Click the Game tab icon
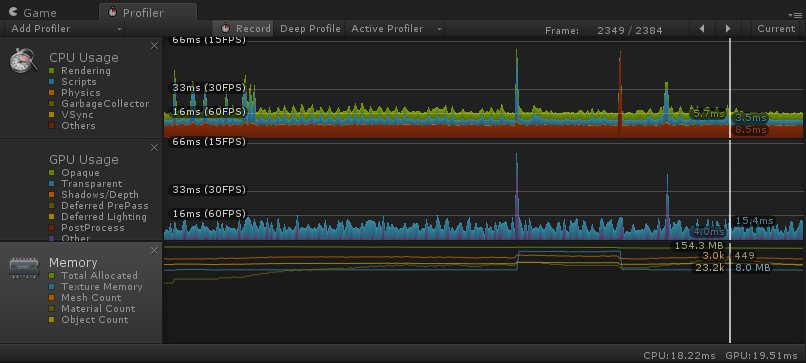 (13, 12)
